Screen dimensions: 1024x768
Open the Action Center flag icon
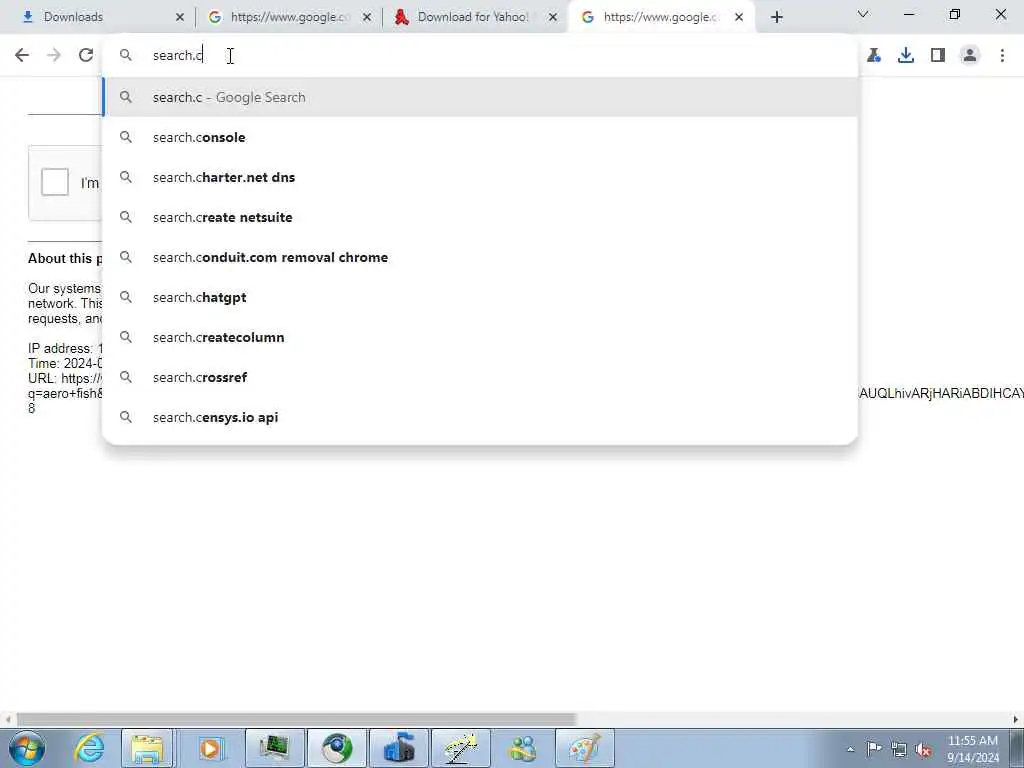(874, 749)
